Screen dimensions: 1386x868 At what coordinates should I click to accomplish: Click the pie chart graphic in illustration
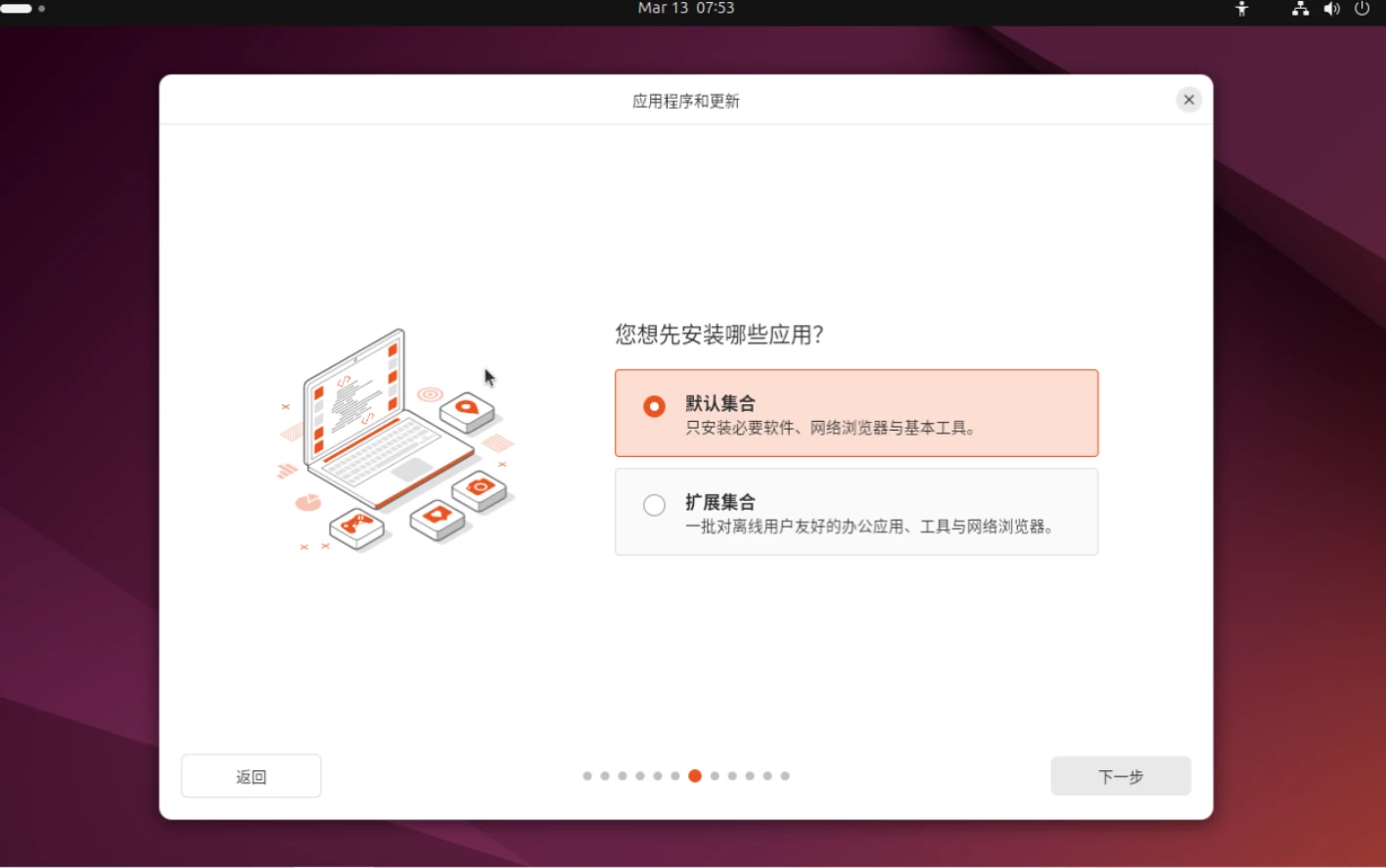(x=308, y=503)
